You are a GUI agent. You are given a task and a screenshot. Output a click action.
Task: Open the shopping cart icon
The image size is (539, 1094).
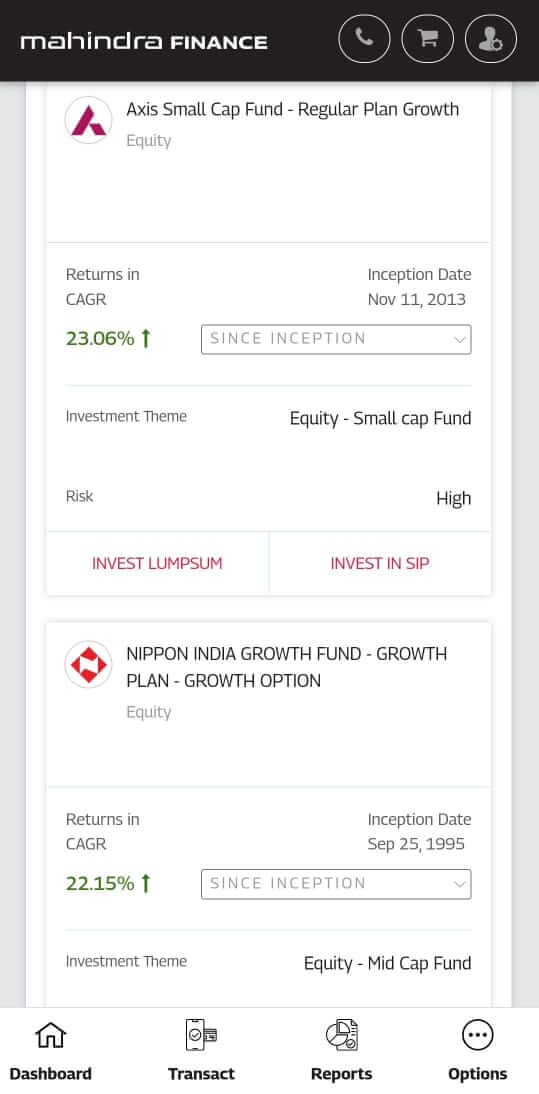click(x=427, y=39)
